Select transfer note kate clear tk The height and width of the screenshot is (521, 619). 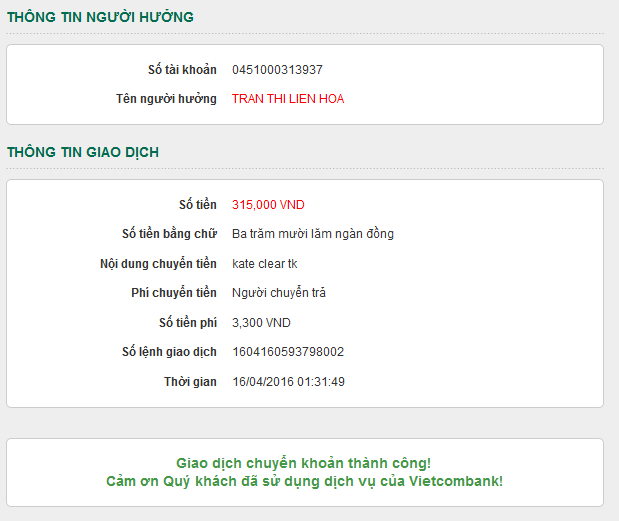265,264
